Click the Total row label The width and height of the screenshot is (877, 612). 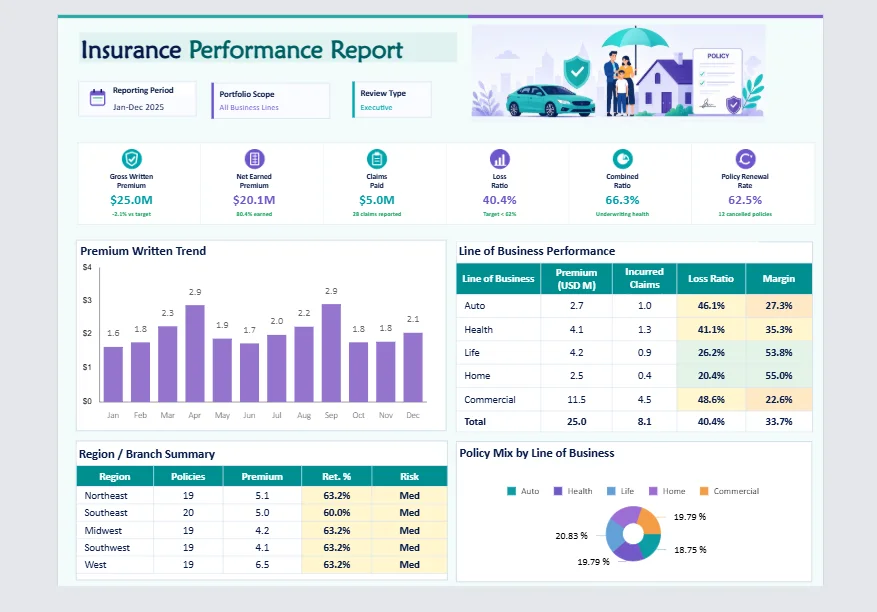pyautogui.click(x=475, y=421)
